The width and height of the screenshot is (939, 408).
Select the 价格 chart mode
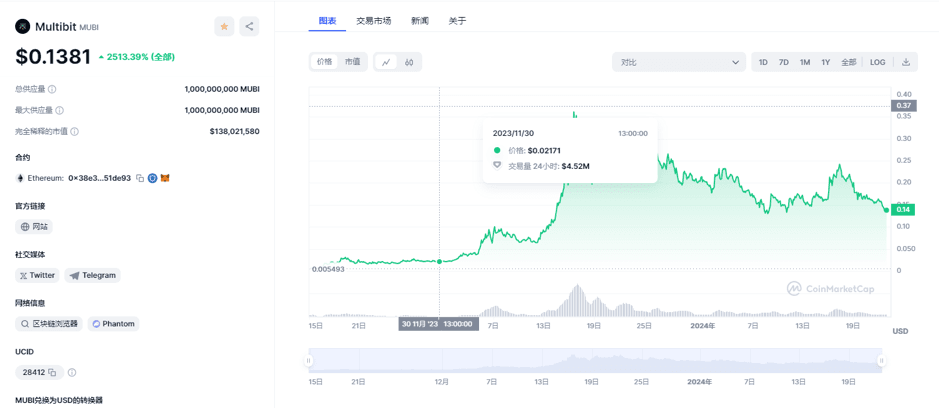pos(325,62)
